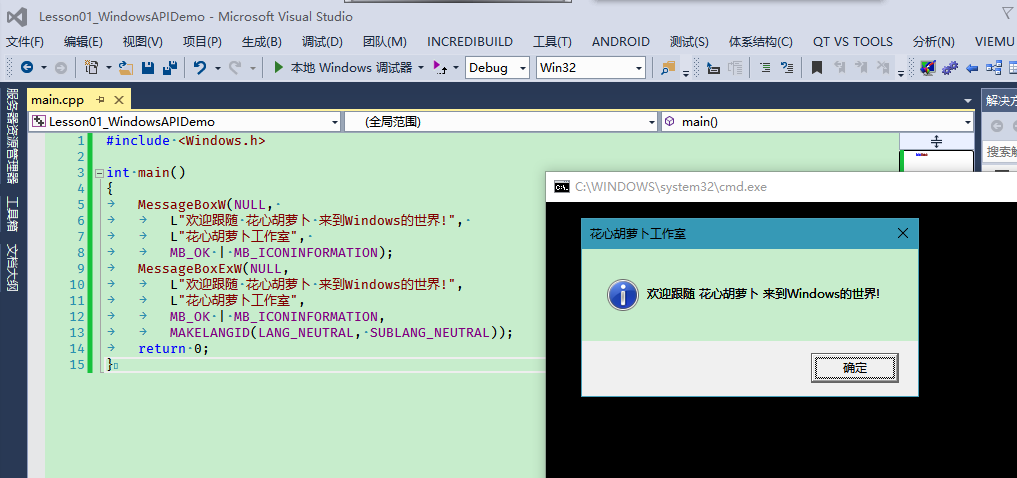Click the new project icon
This screenshot has height=478, width=1017.
point(91,67)
